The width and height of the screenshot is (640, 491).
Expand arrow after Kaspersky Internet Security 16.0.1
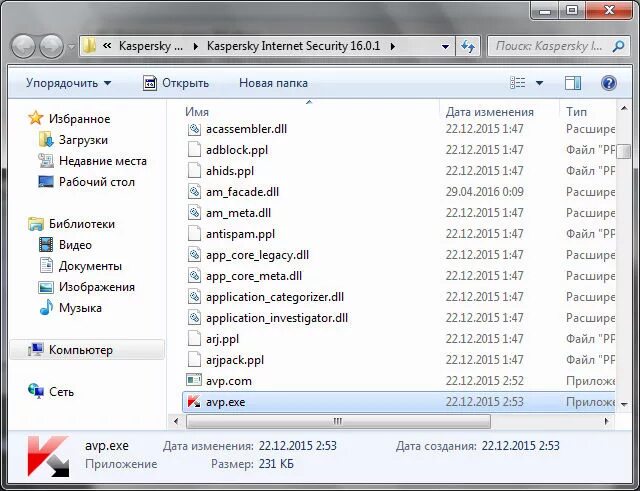[x=392, y=46]
